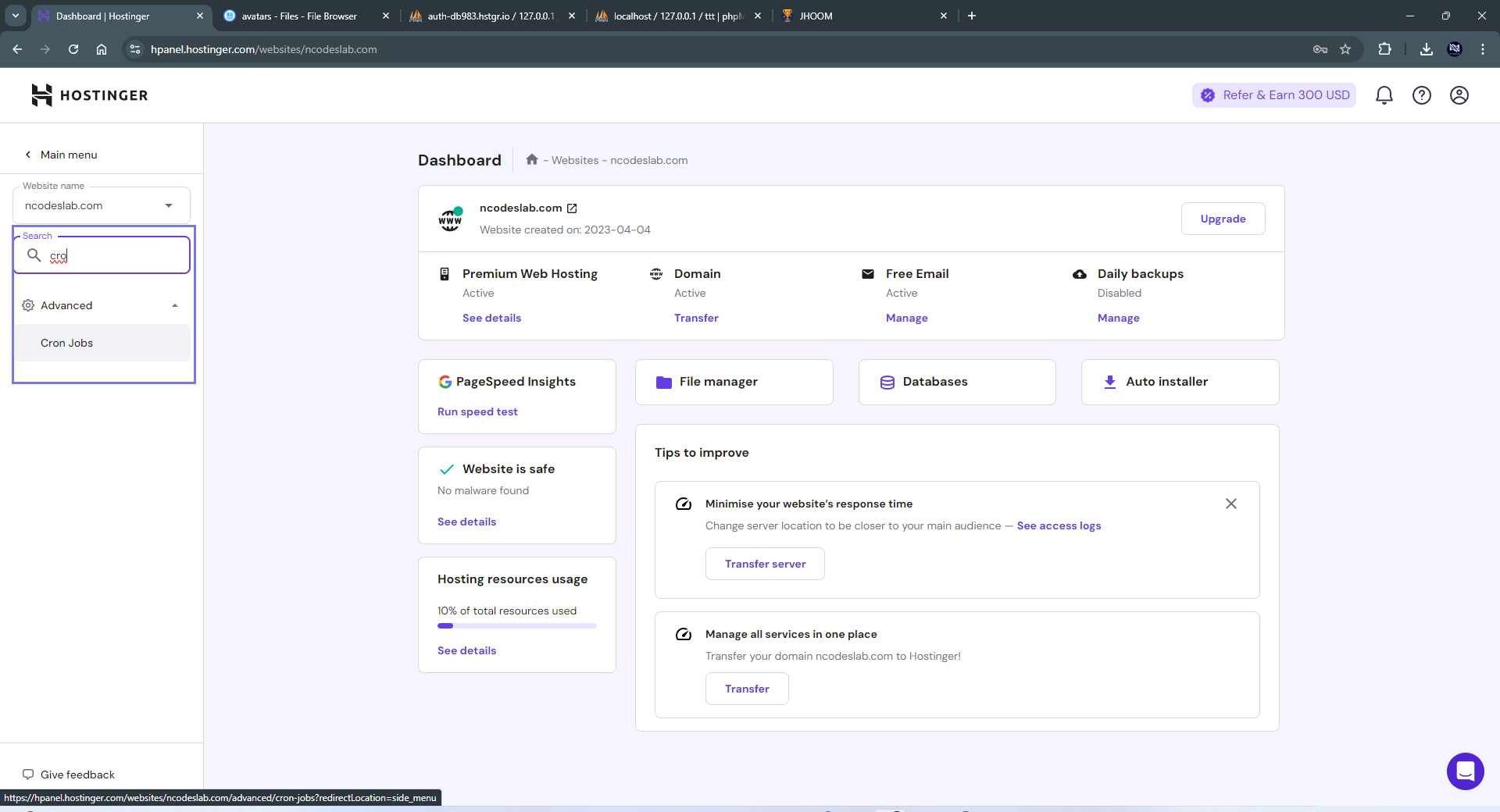This screenshot has height=812, width=1500.
Task: Click Manage under Free Email
Action: [907, 318]
